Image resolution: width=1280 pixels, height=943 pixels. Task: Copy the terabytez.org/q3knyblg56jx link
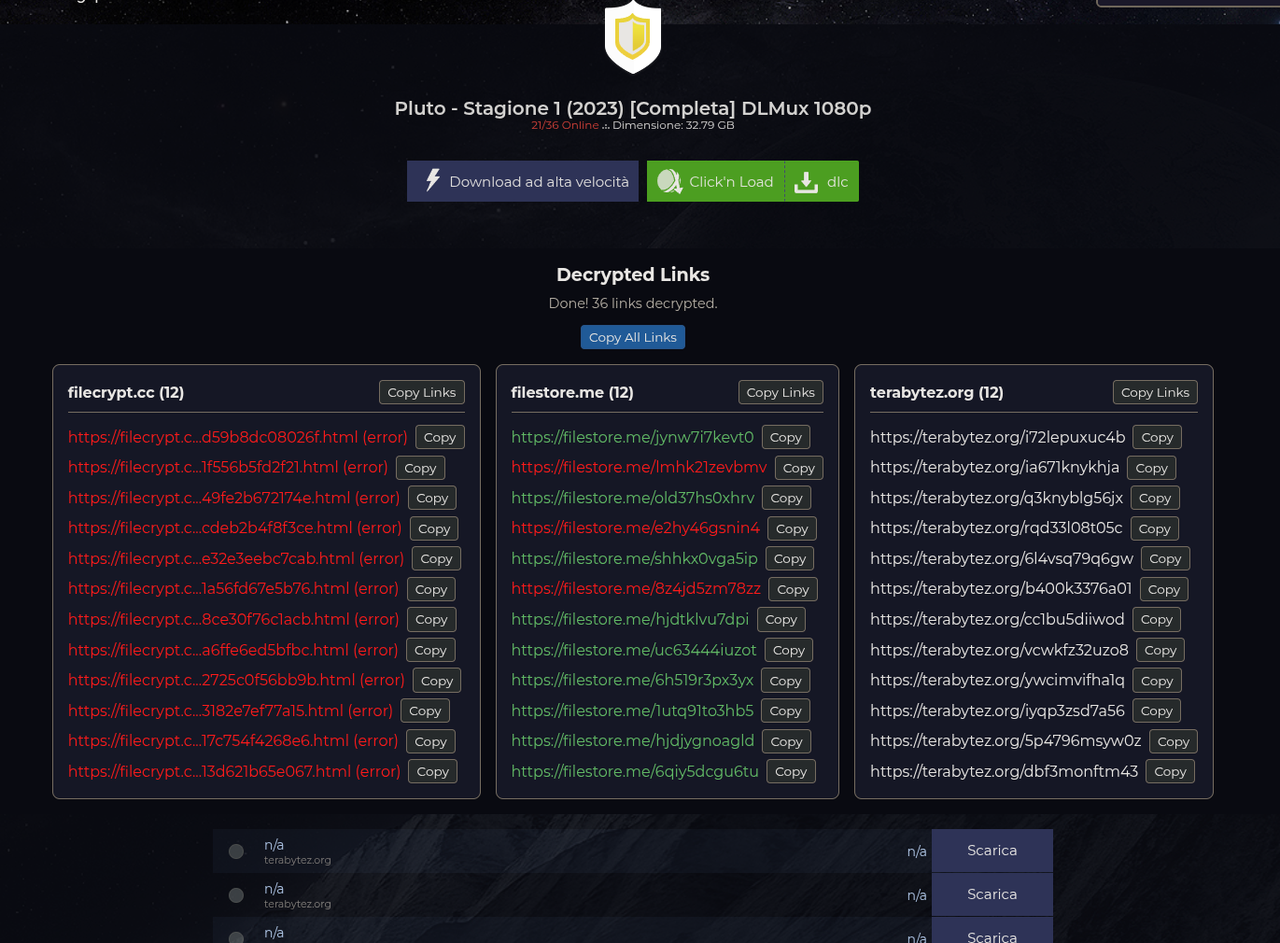pos(1155,498)
